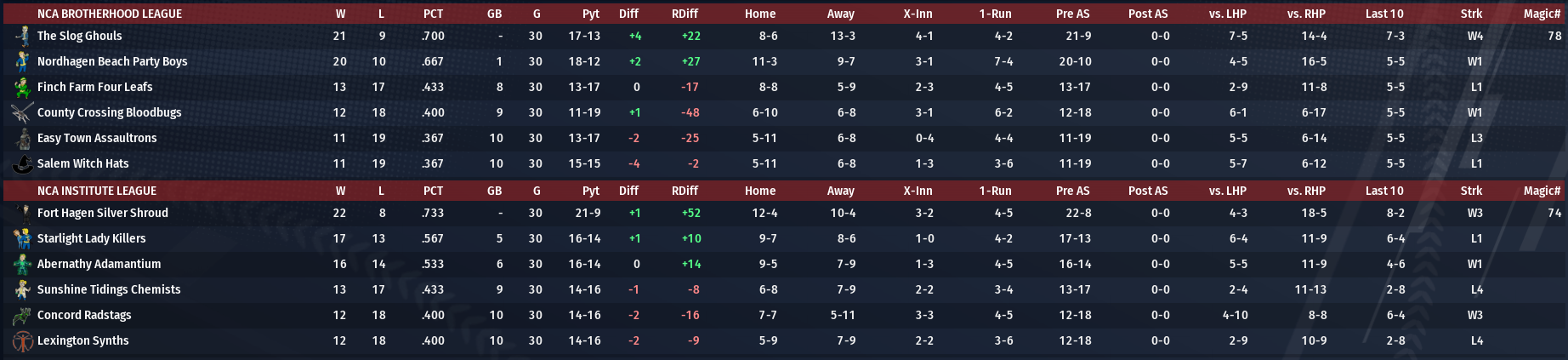Open Sunshine Tidings Chemists team link
This screenshot has width=1568, height=360.
[x=109, y=289]
